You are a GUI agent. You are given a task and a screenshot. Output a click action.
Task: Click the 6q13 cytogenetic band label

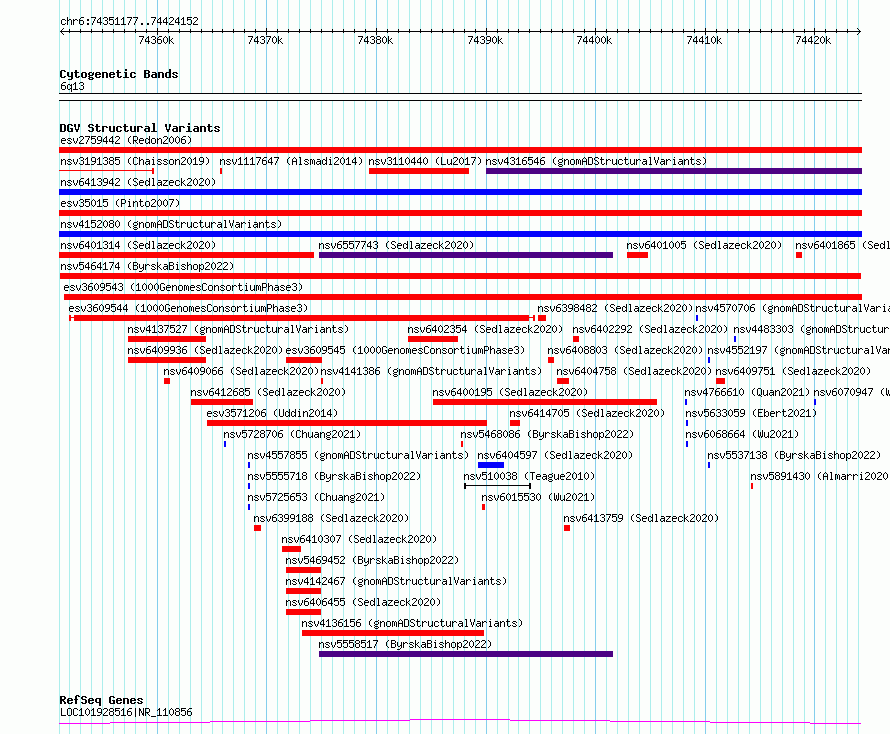tap(72, 86)
